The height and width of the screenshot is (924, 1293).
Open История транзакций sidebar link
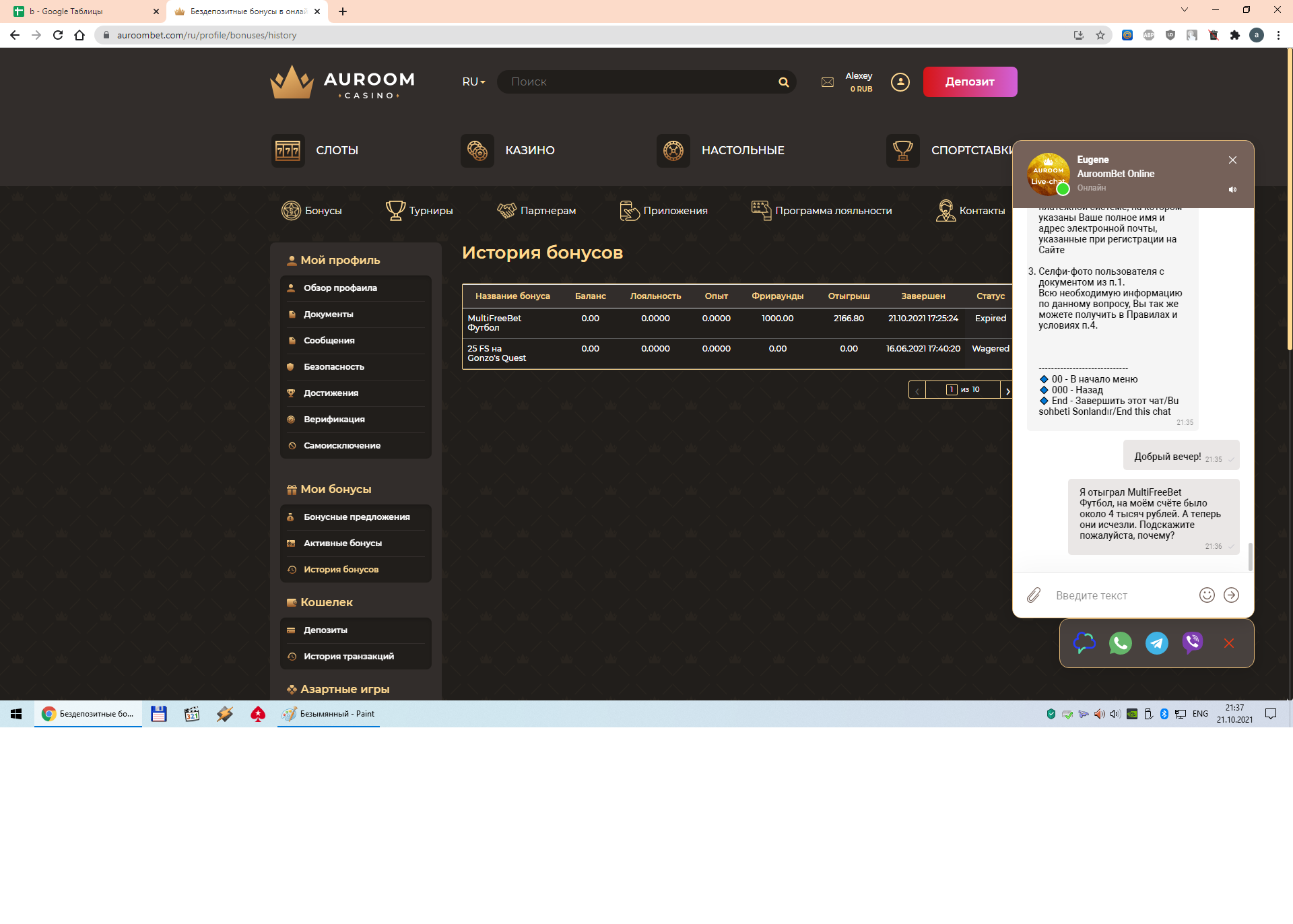click(348, 656)
